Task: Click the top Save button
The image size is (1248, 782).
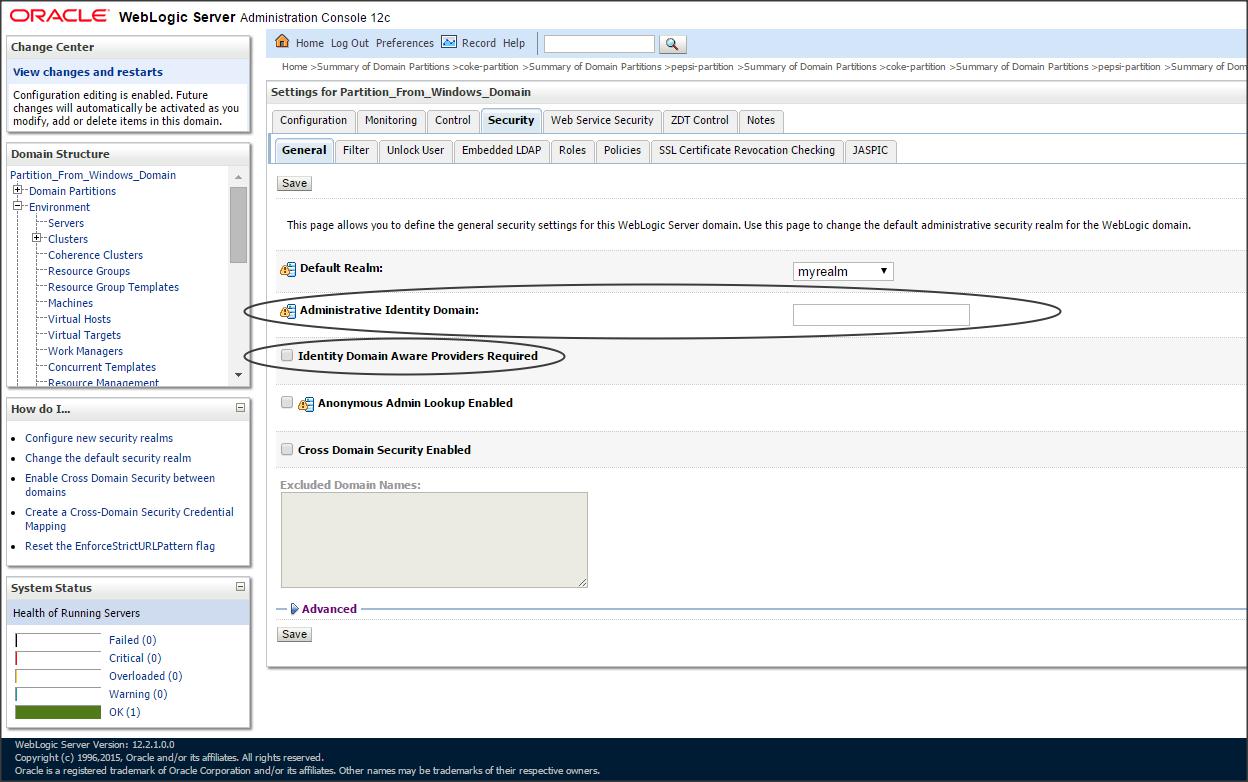Action: [294, 183]
